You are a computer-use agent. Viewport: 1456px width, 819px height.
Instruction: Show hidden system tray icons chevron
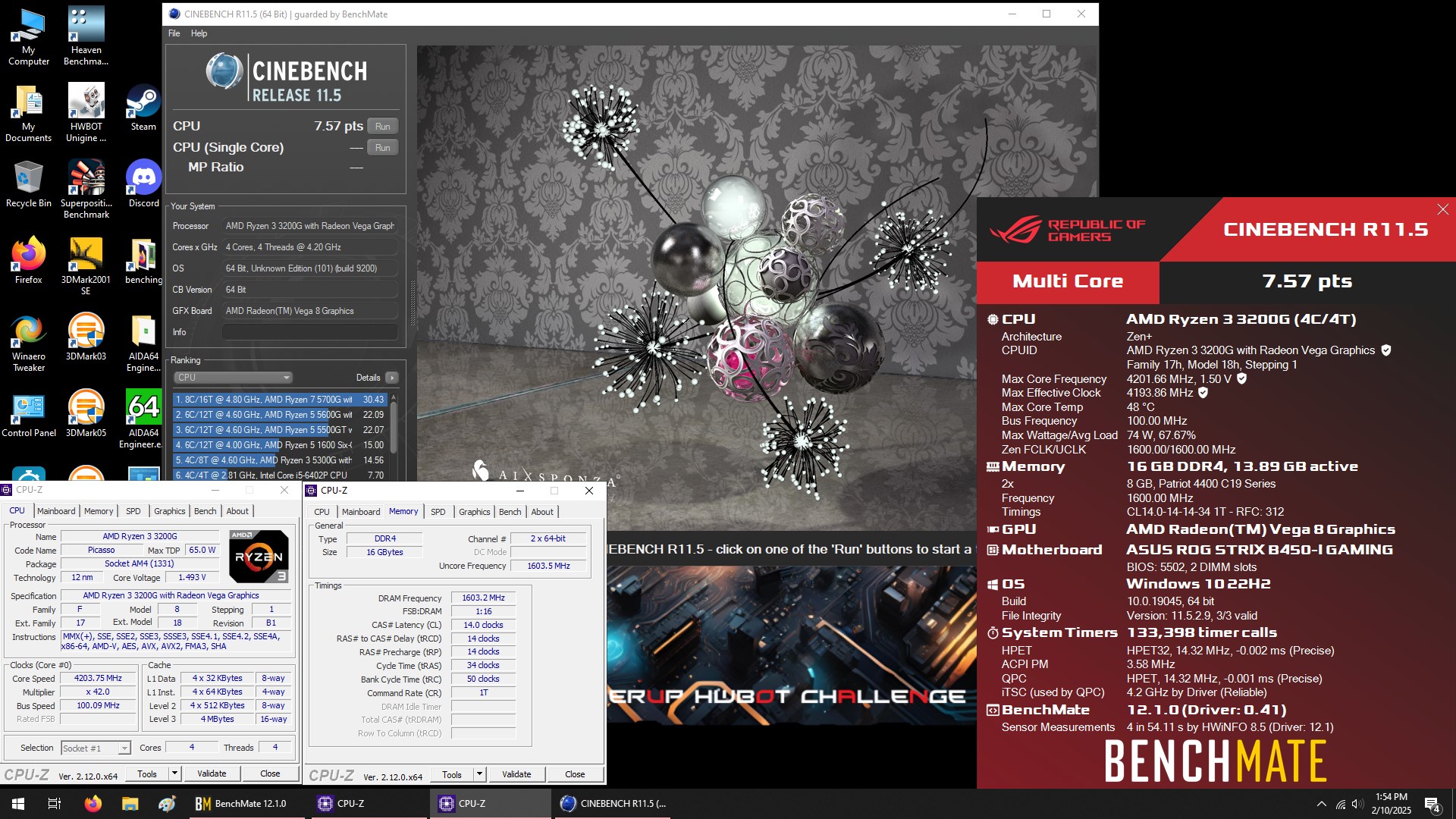[1322, 804]
